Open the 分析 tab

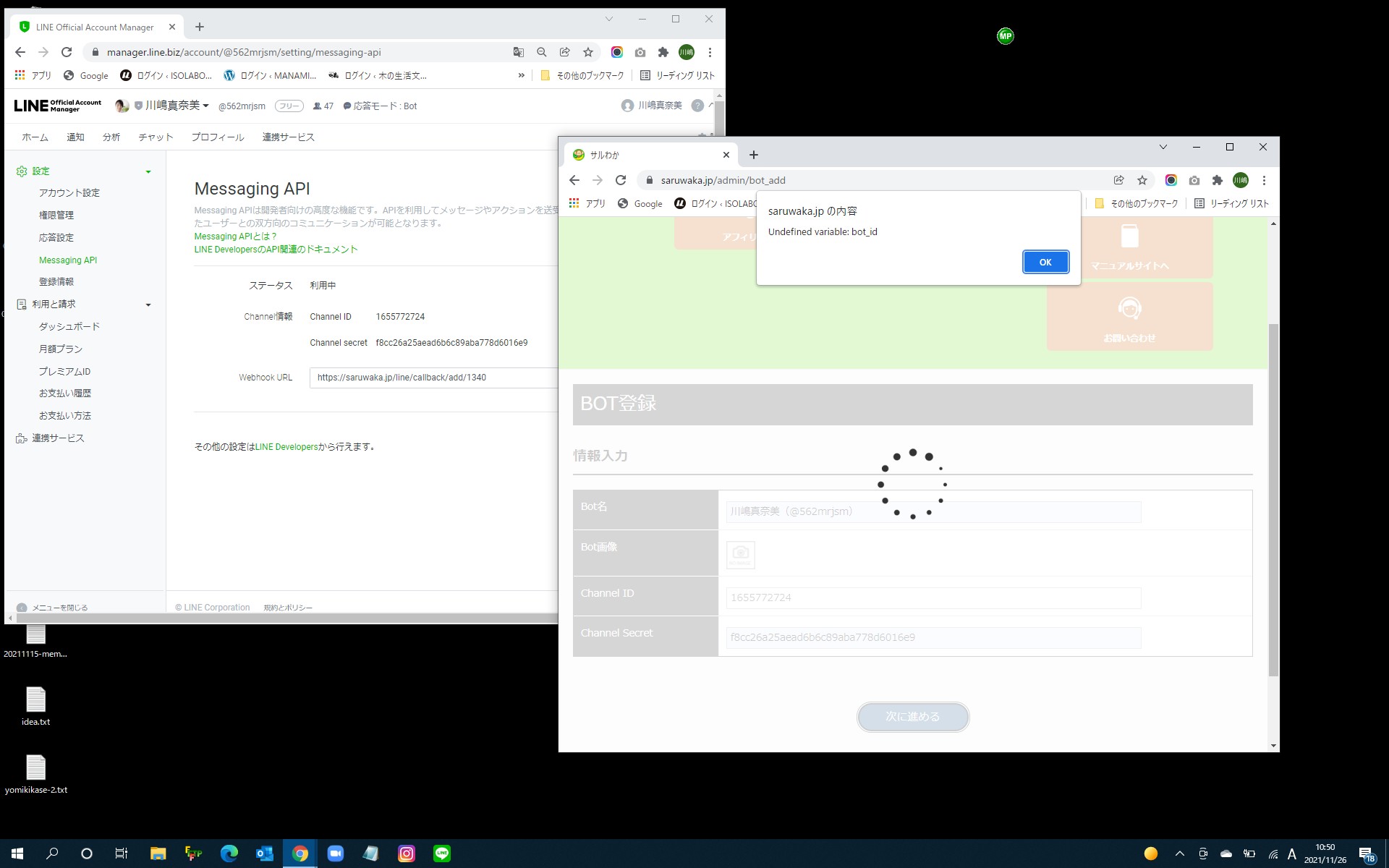[111, 137]
